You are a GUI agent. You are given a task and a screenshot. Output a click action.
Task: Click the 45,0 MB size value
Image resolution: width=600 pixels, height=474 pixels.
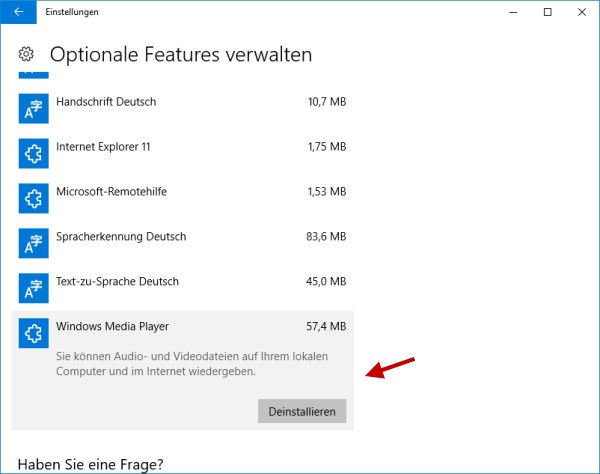(326, 281)
